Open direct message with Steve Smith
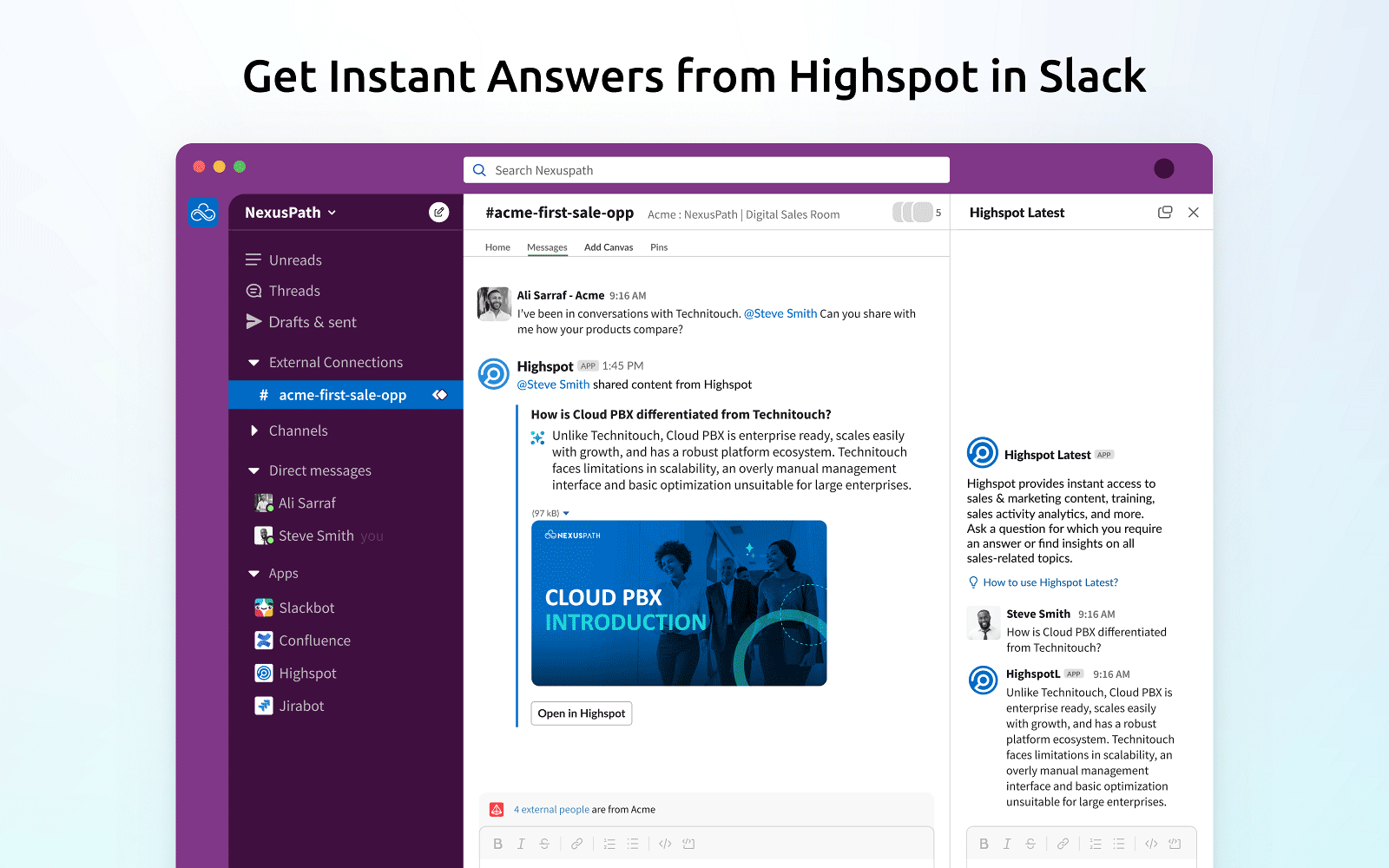Viewport: 1389px width, 868px height. pos(316,536)
